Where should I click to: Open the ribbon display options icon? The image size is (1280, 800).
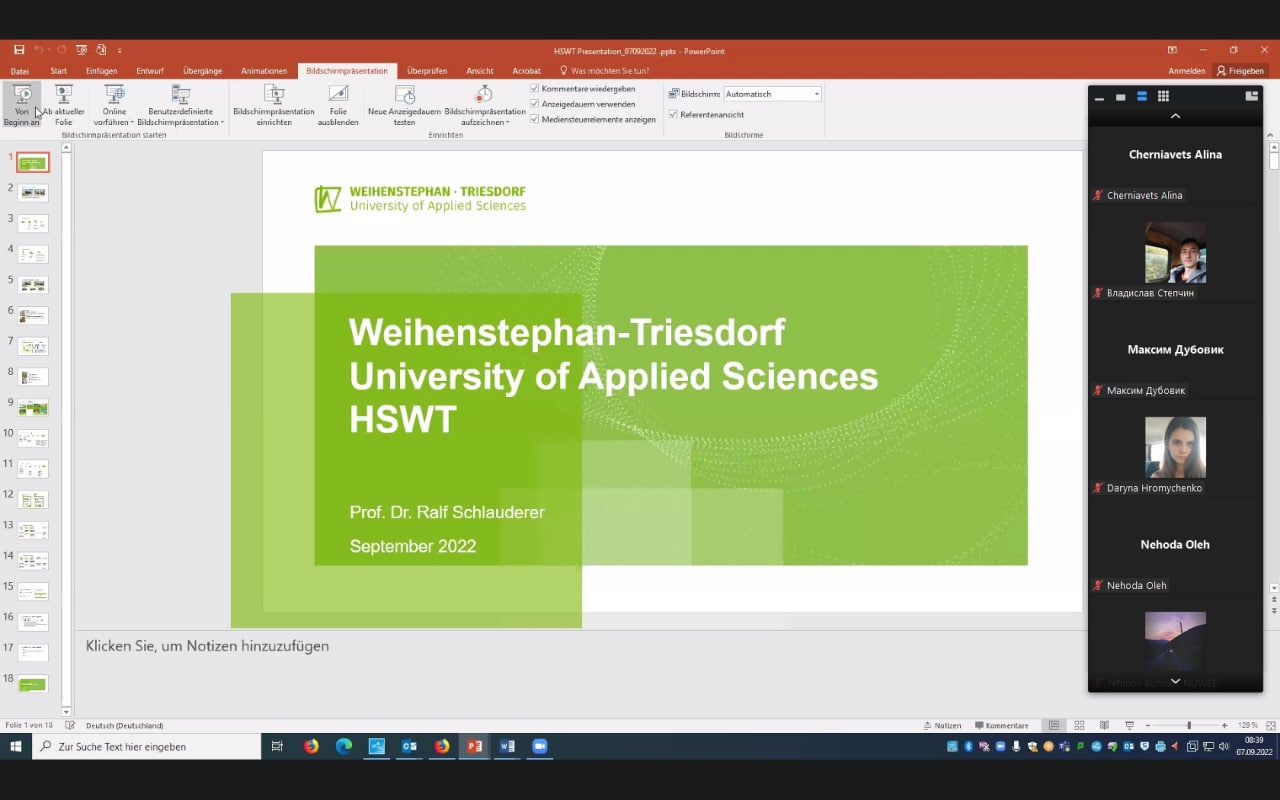point(1172,50)
